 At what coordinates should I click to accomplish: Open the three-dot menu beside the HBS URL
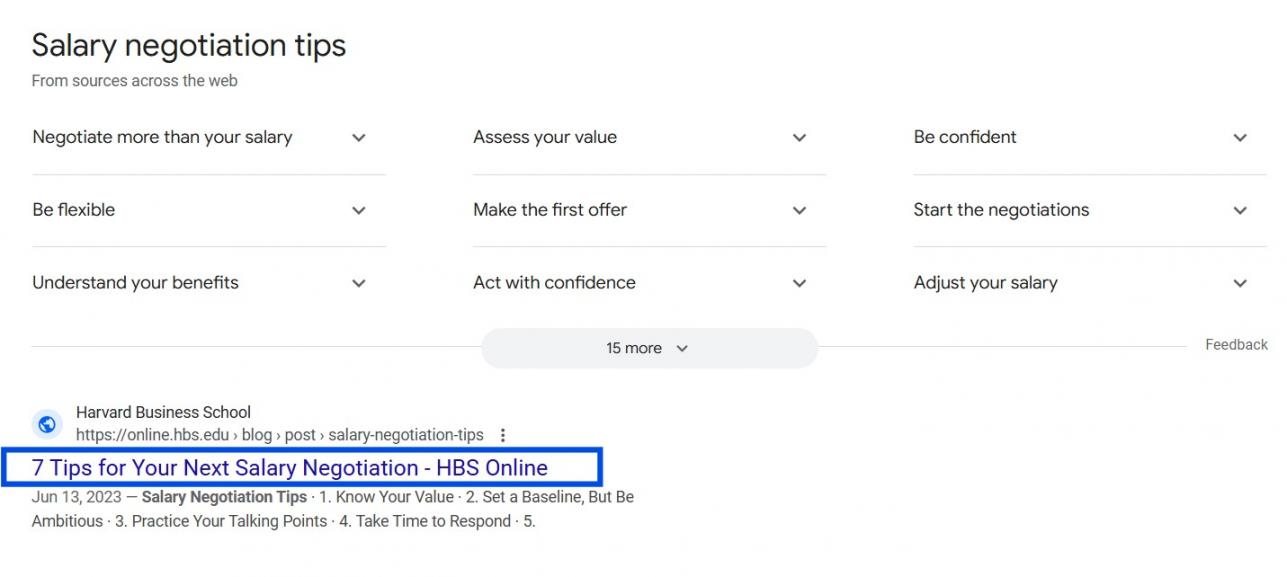503,435
